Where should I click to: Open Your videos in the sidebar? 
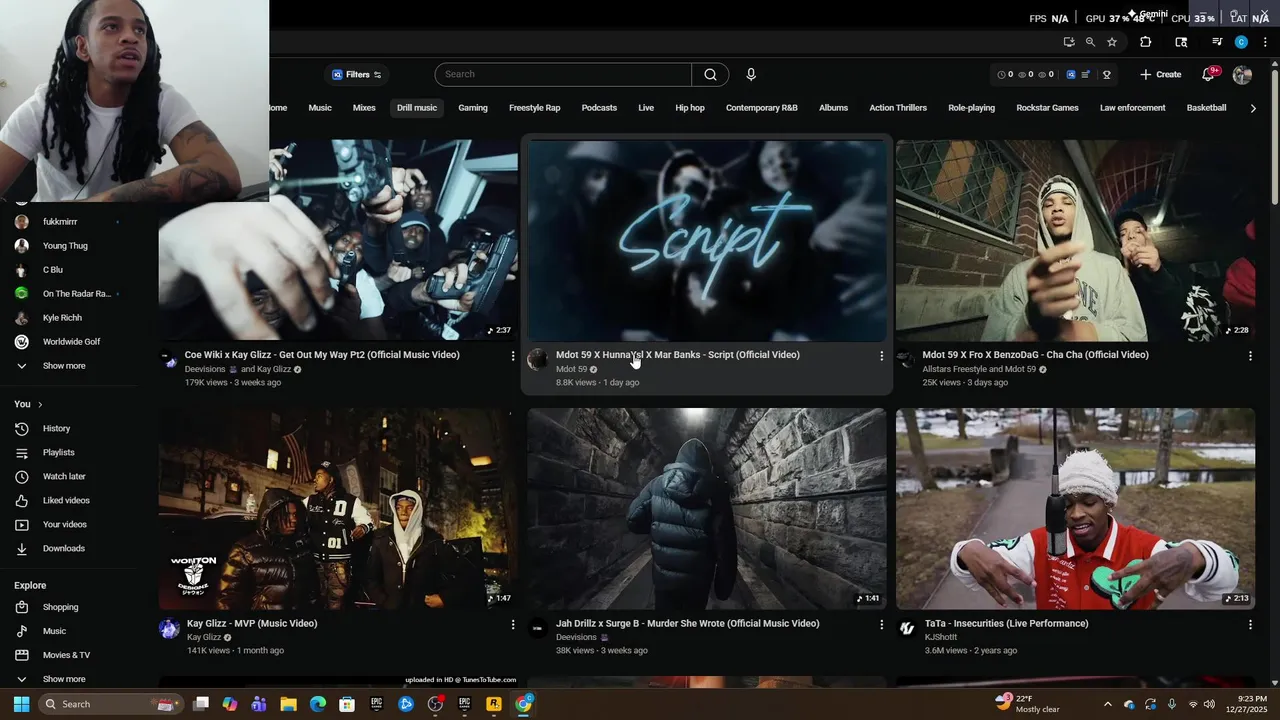pos(64,524)
